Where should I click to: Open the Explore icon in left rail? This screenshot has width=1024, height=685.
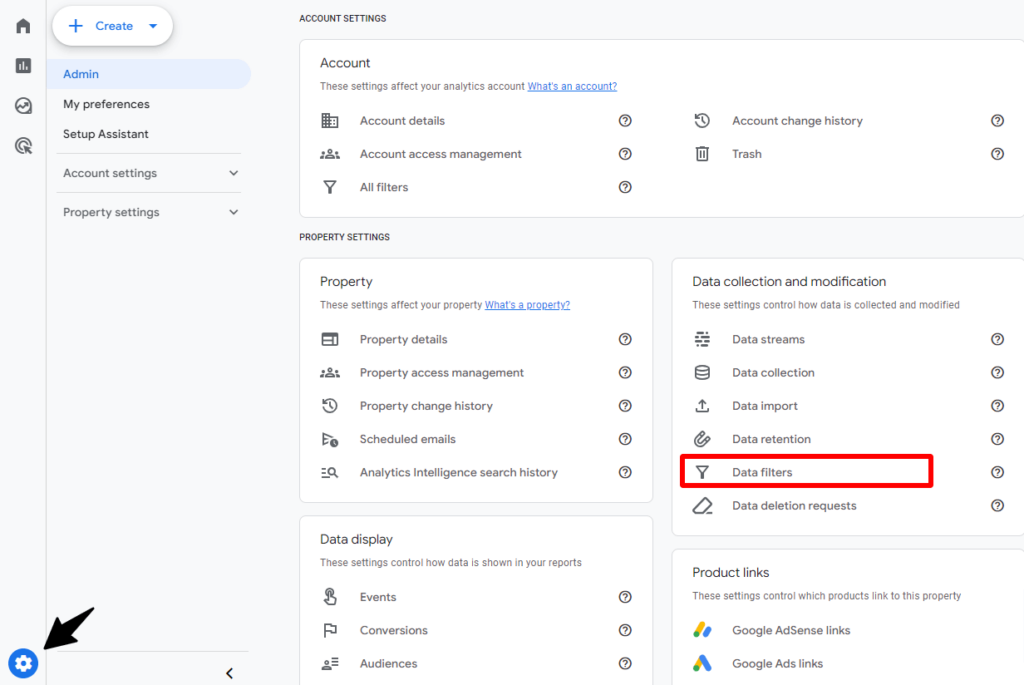coord(23,106)
